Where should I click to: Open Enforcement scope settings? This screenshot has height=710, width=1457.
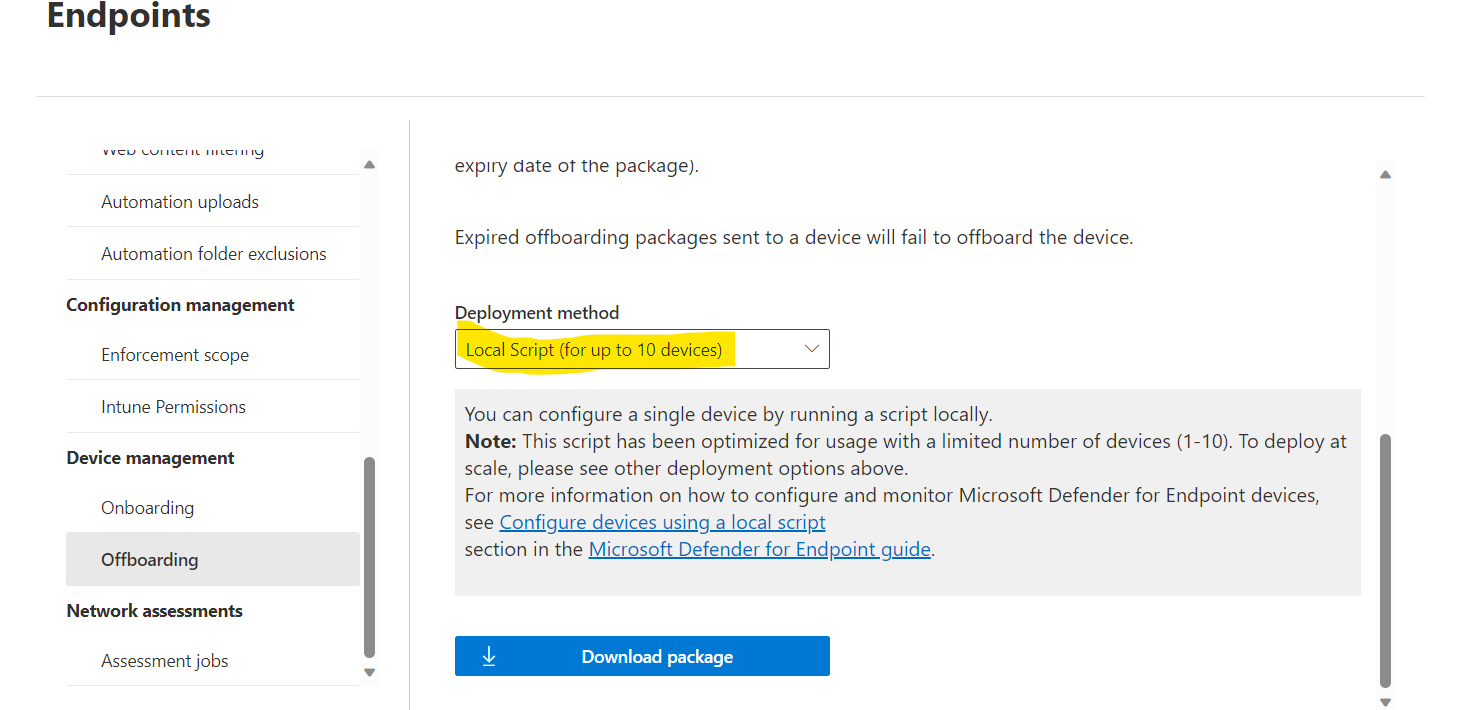coord(175,355)
